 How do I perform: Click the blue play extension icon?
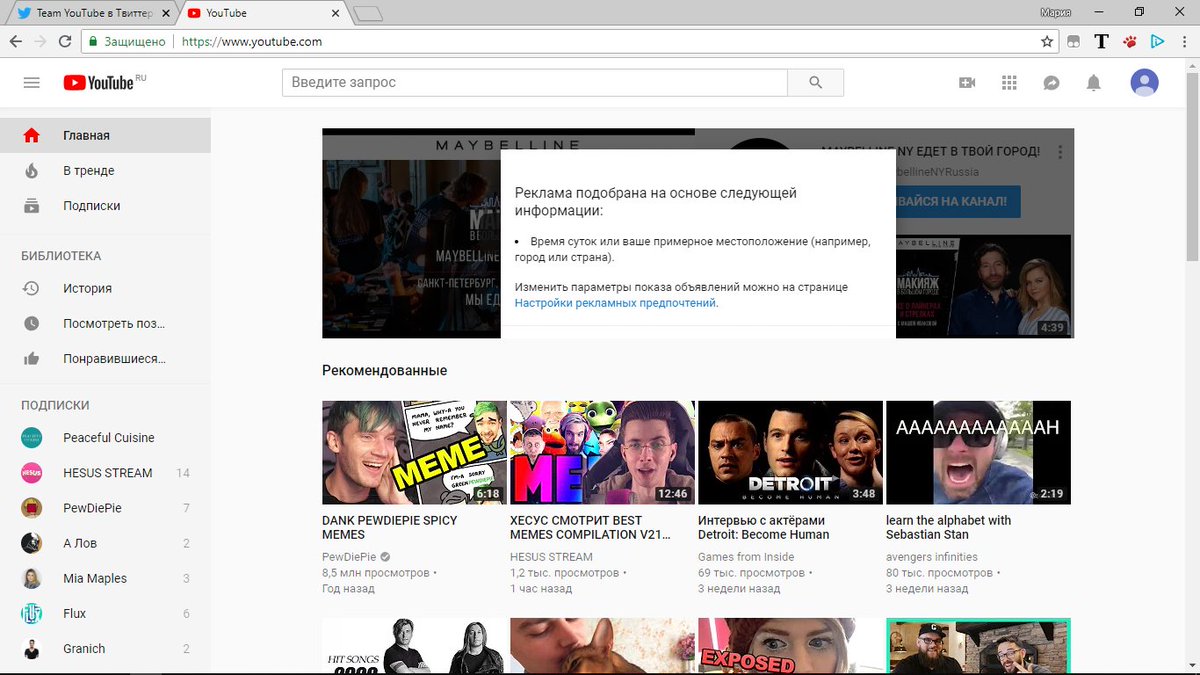coord(1157,42)
